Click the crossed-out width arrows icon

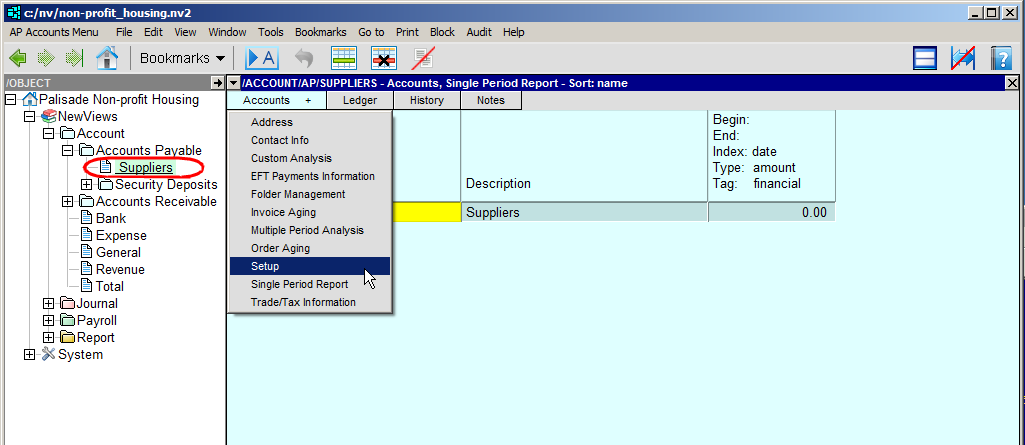[963, 58]
